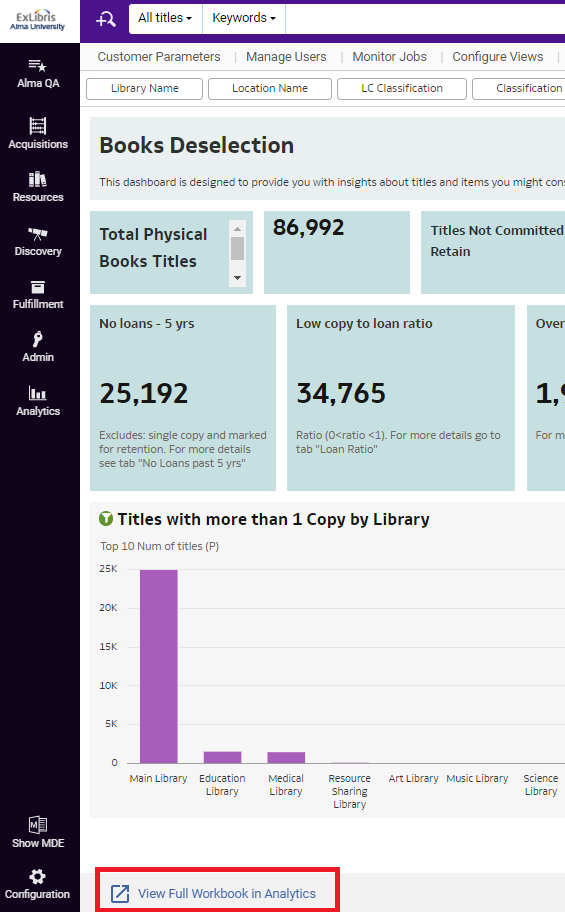Click scrollbar thumb in Total Physical Books tile

click(237, 248)
